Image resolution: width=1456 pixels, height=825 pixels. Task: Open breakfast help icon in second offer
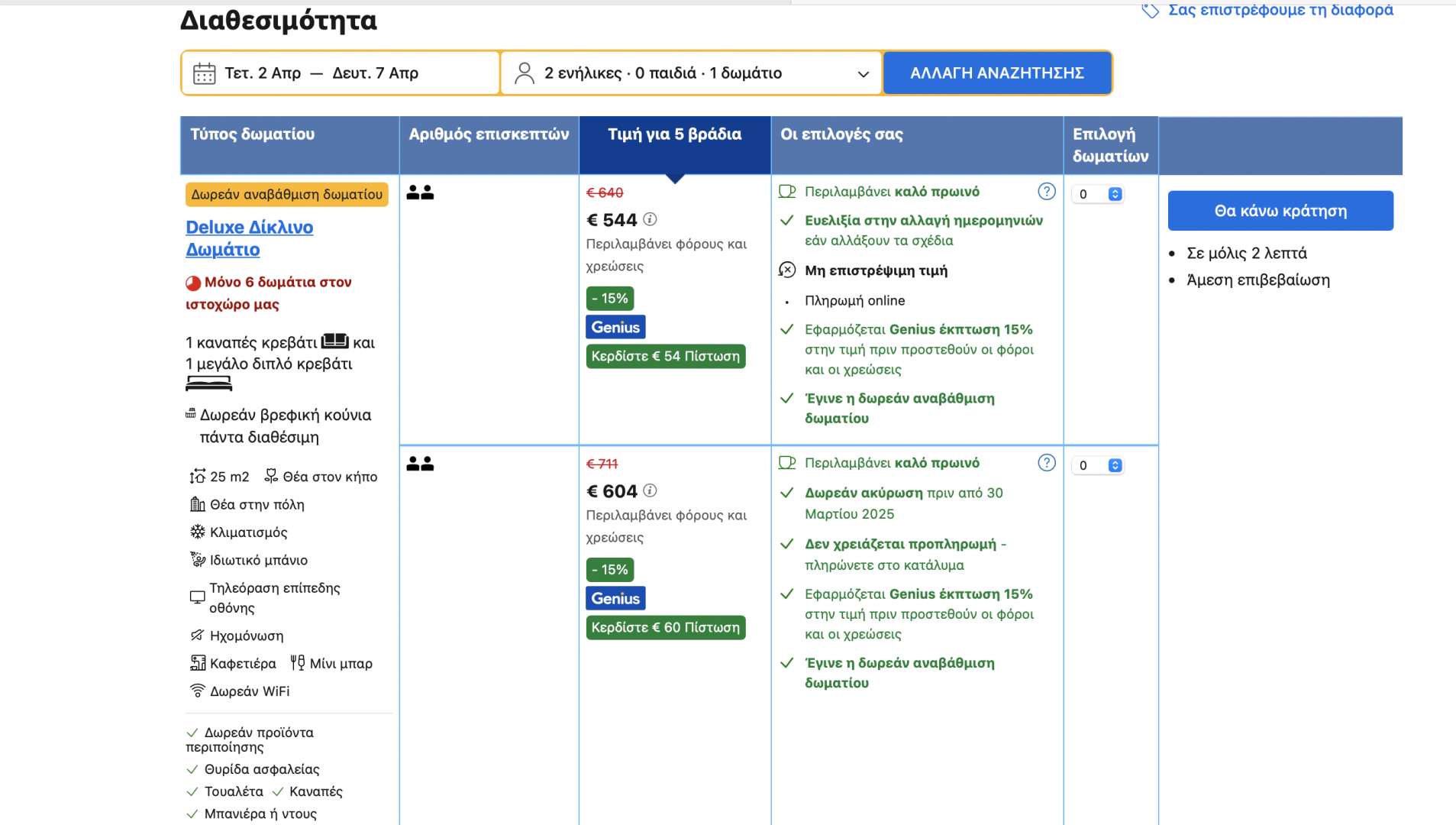pyautogui.click(x=1046, y=463)
